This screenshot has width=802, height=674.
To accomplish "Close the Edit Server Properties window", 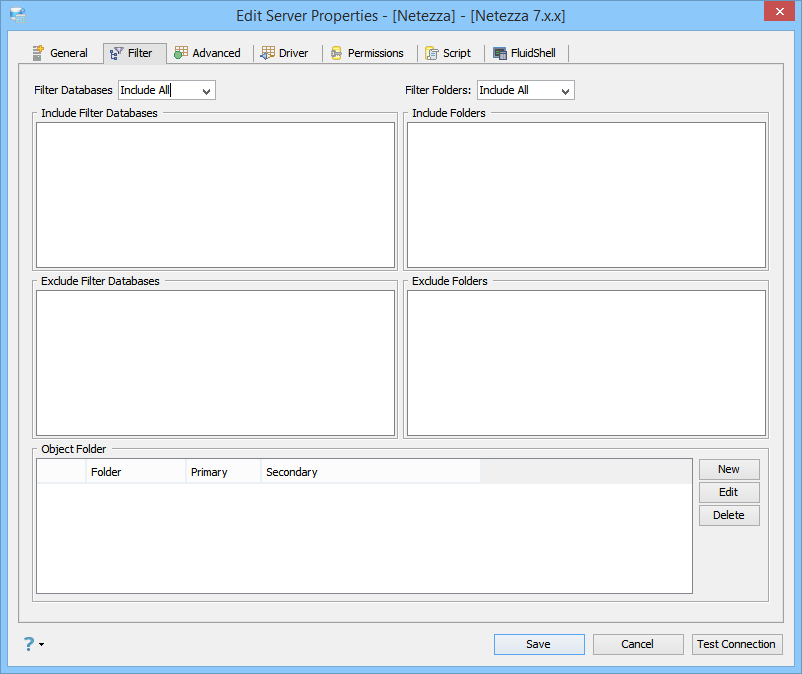I will pos(779,11).
